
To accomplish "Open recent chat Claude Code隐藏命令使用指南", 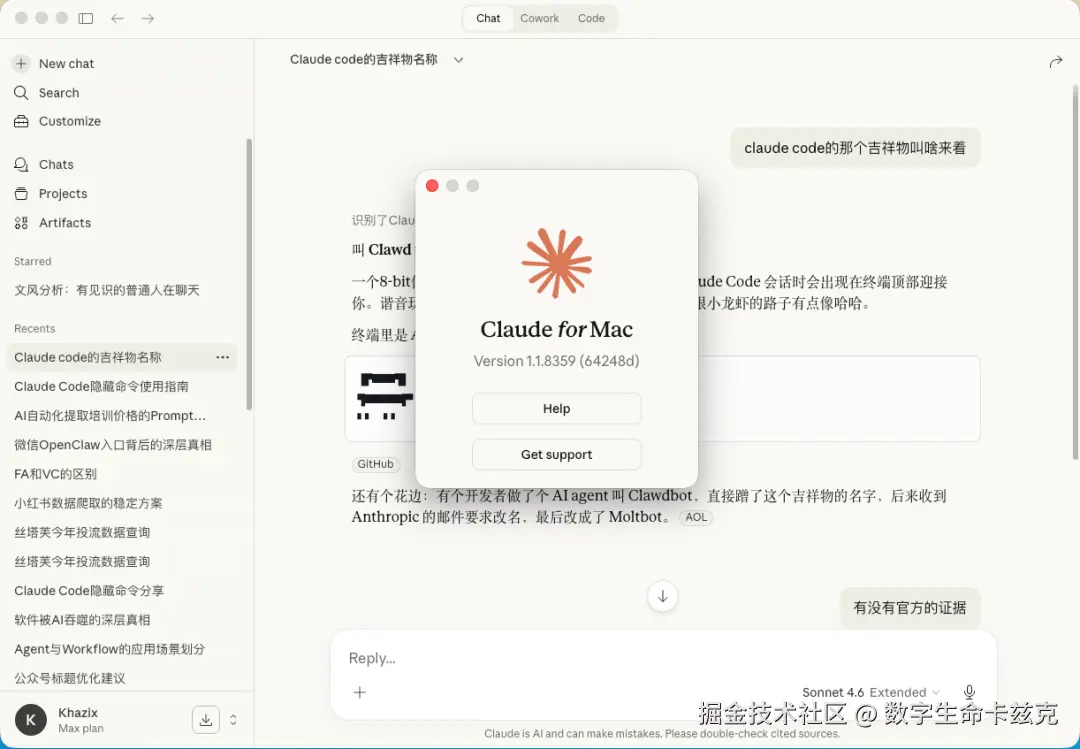I will pyautogui.click(x=101, y=387).
